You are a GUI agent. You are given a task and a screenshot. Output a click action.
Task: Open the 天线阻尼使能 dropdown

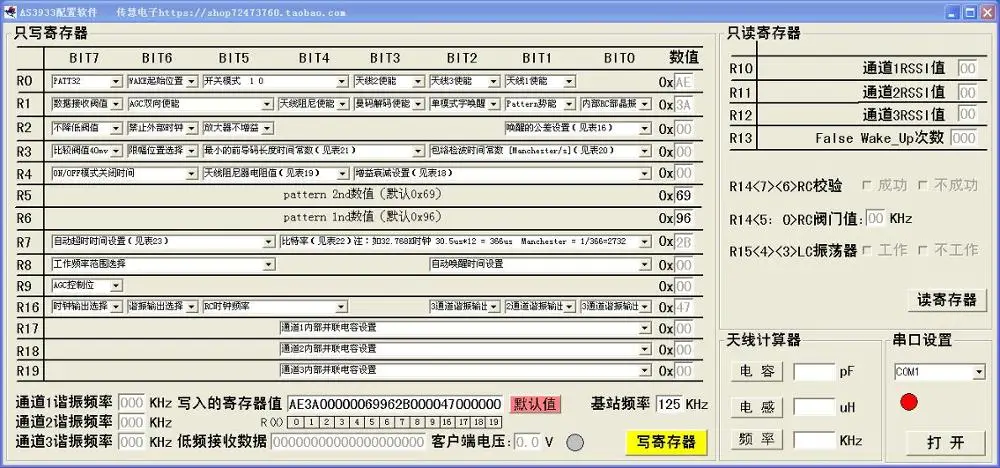314,104
